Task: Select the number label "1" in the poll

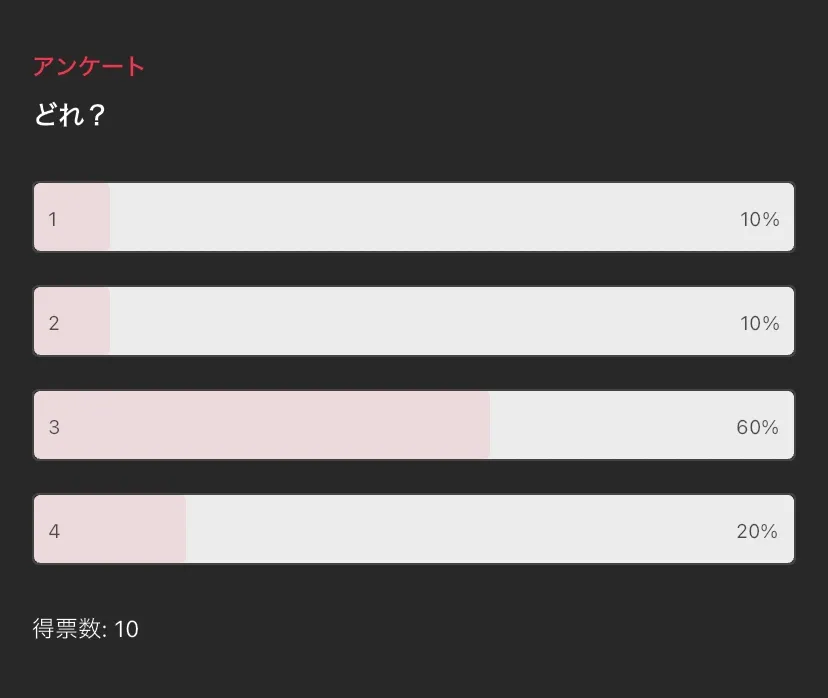Action: click(53, 219)
